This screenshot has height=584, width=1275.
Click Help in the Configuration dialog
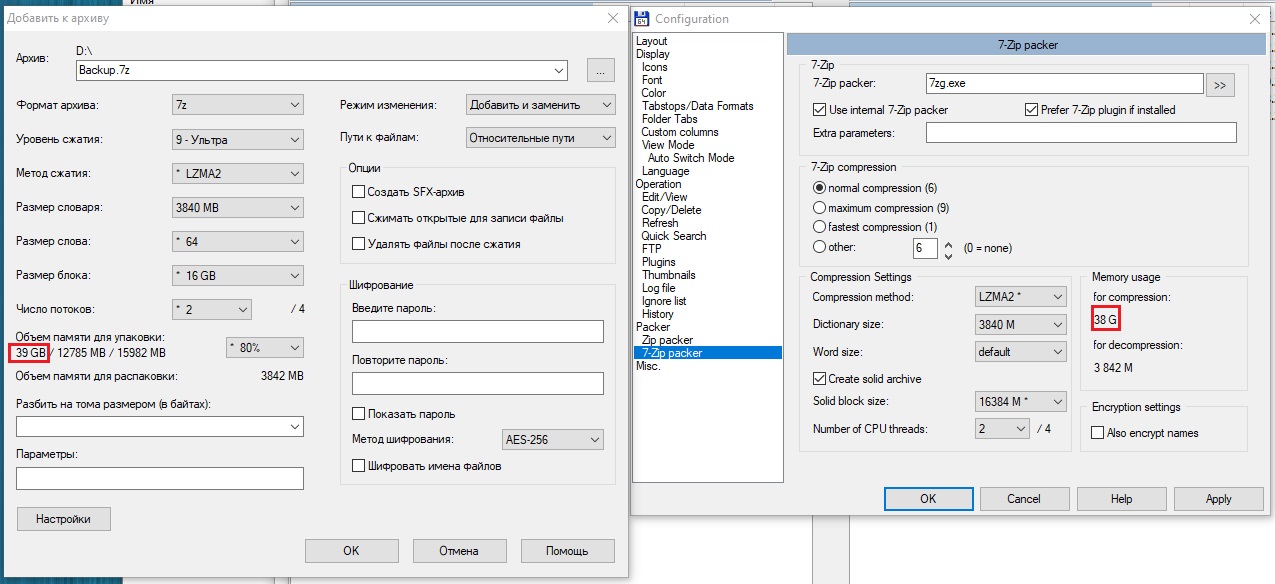coord(1121,498)
